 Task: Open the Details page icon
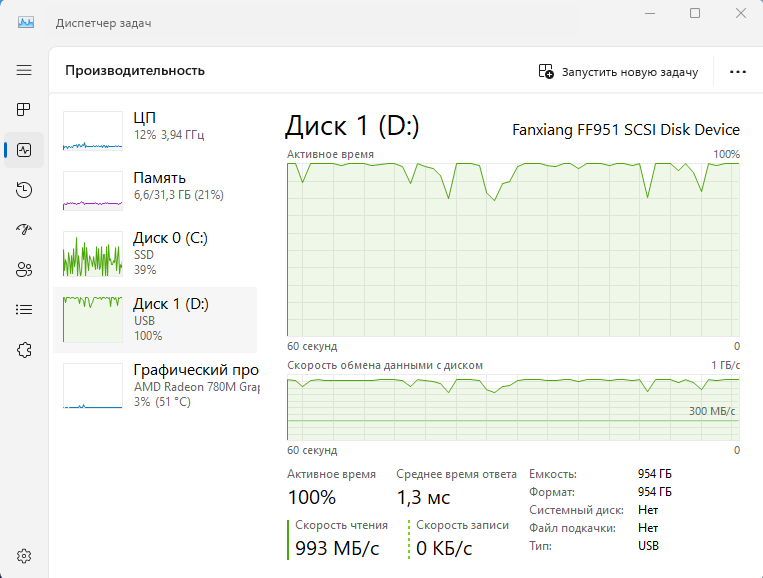point(24,309)
